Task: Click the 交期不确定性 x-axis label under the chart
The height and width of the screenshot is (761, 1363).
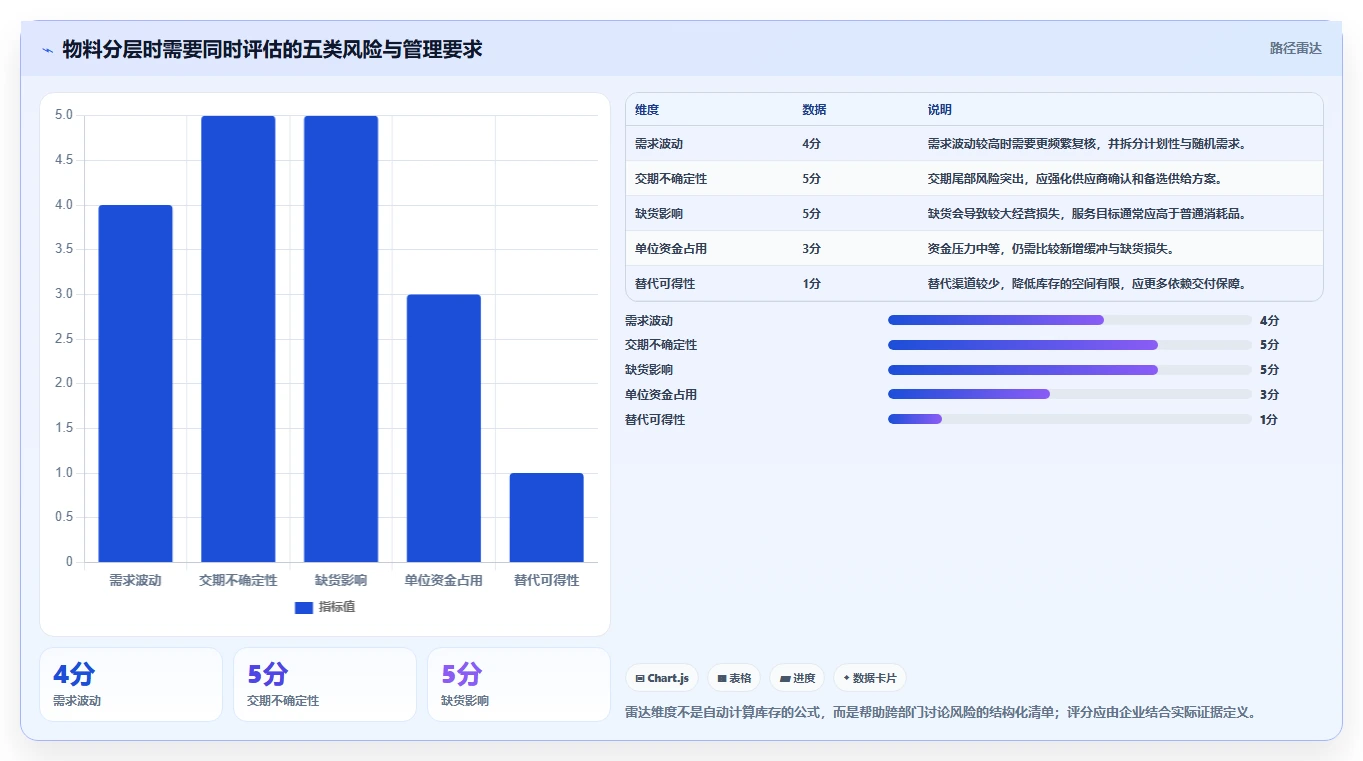Action: 238,580
